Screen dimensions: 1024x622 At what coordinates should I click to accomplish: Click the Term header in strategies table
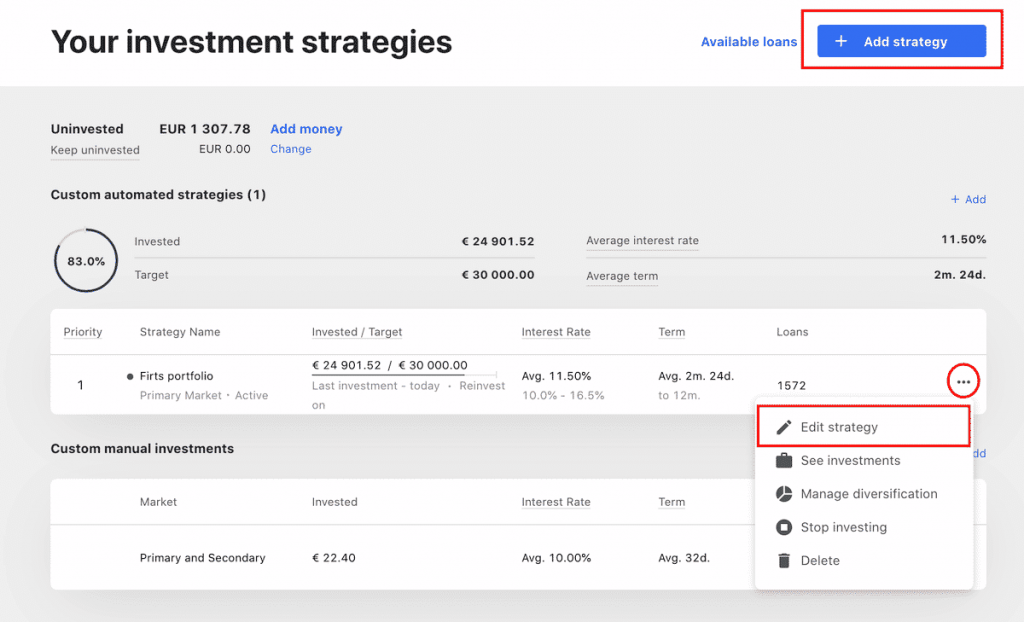(x=671, y=332)
